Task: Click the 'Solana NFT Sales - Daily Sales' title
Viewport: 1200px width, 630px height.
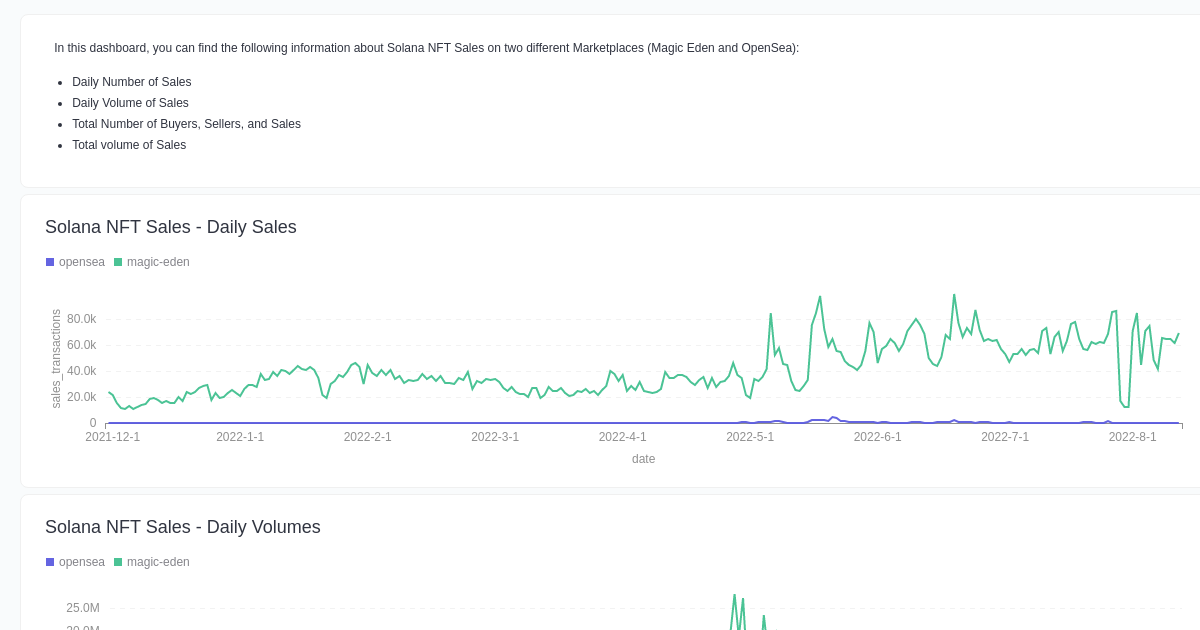Action: (171, 227)
